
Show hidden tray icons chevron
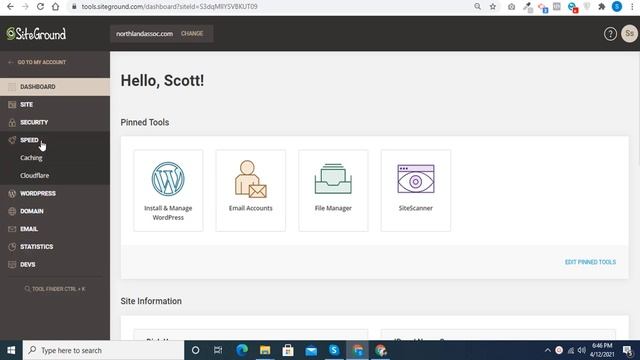[x=548, y=350]
